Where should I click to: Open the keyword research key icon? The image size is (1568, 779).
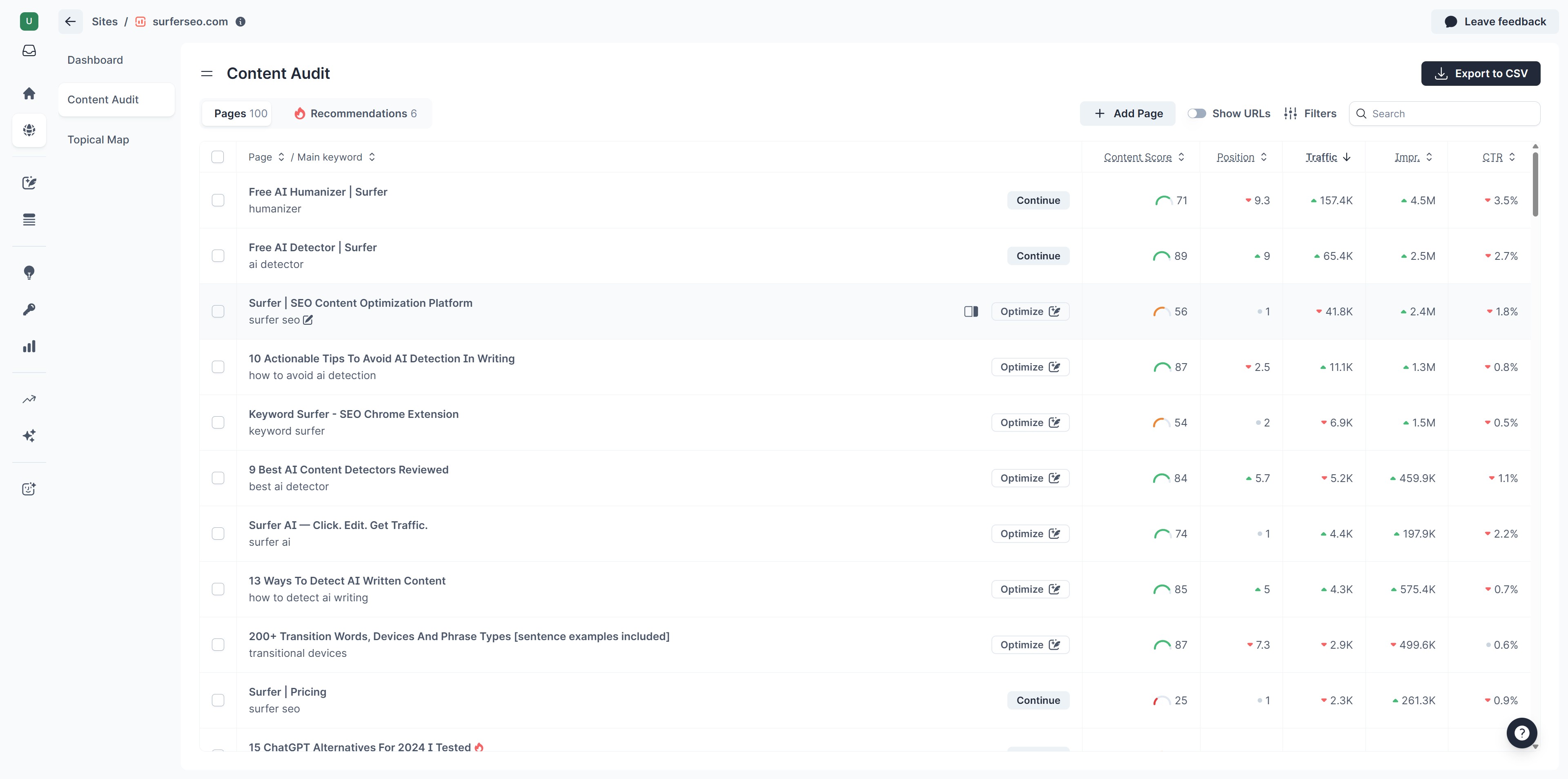click(x=29, y=309)
